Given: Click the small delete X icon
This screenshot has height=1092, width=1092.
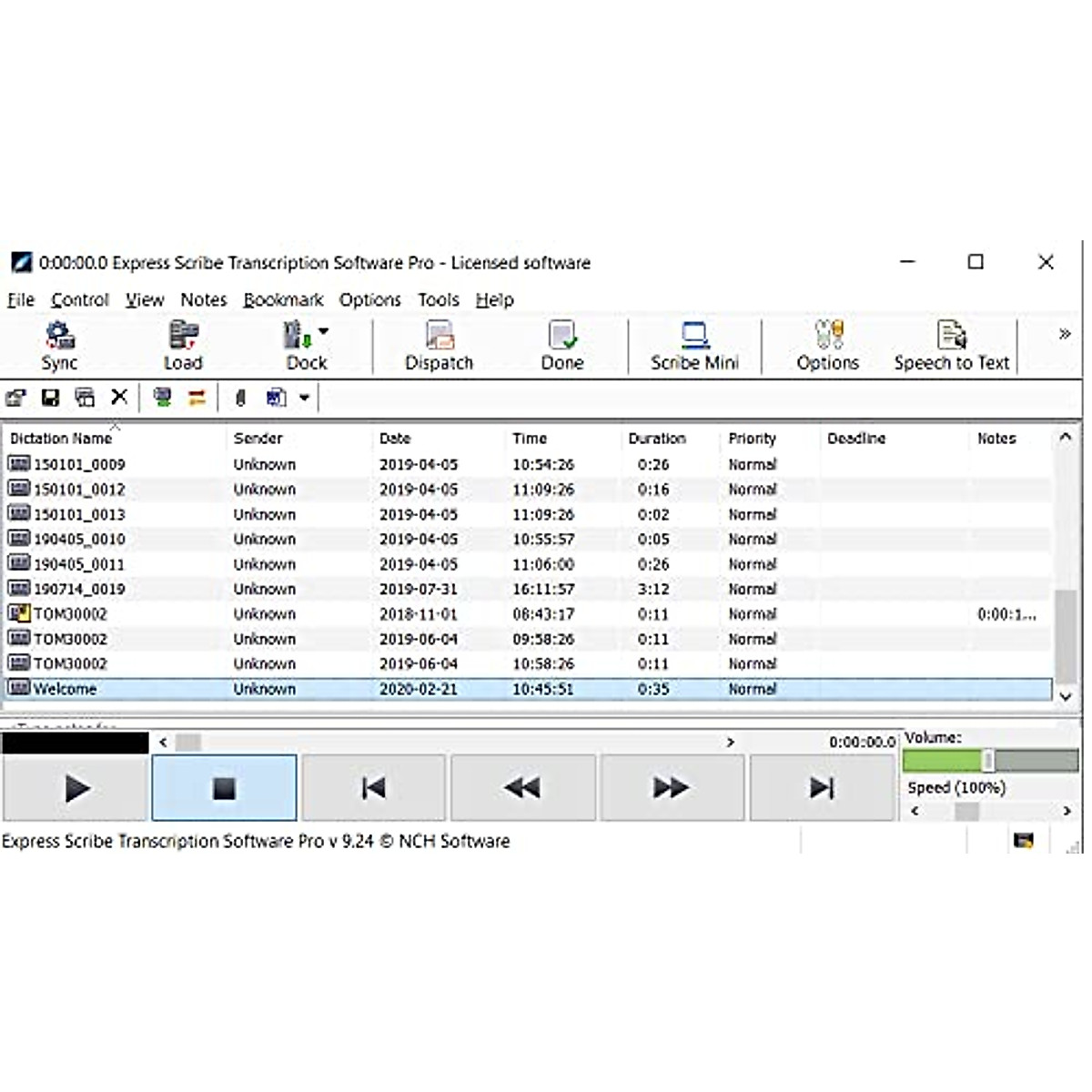Looking at the screenshot, I should (x=119, y=397).
